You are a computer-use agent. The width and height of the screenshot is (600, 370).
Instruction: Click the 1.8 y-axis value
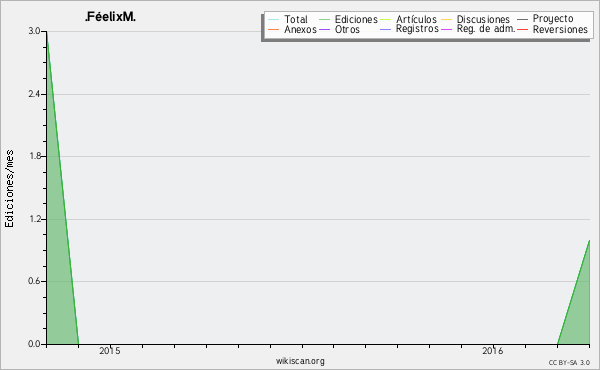[34, 156]
